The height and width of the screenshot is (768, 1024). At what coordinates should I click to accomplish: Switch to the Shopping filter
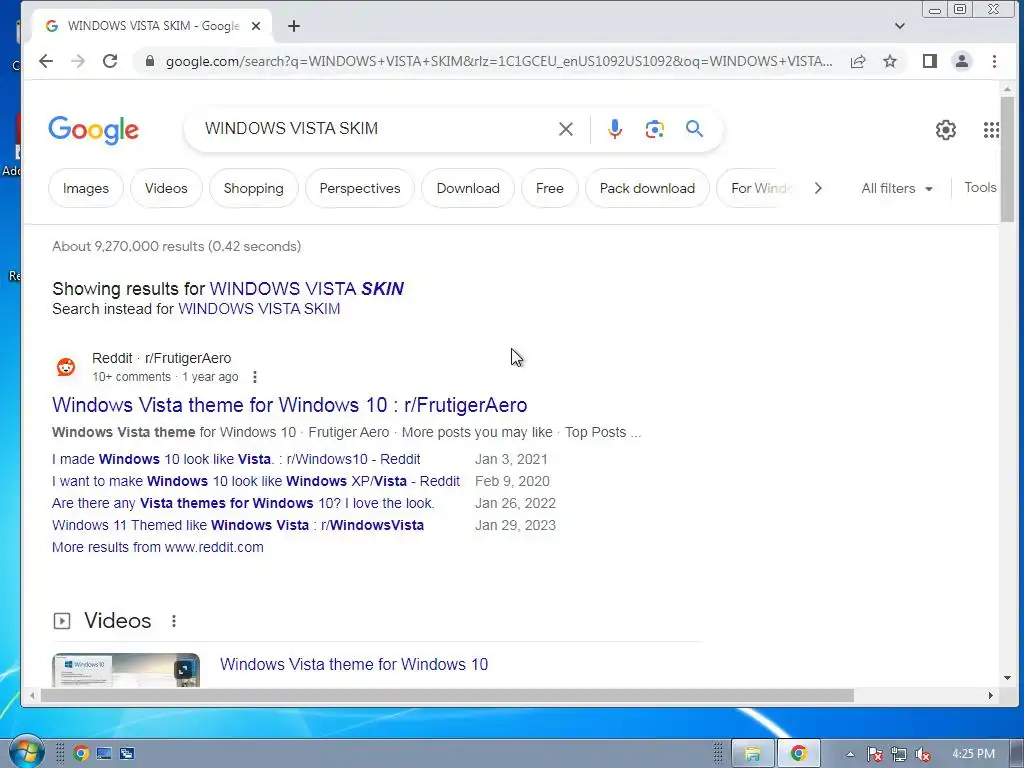253,188
